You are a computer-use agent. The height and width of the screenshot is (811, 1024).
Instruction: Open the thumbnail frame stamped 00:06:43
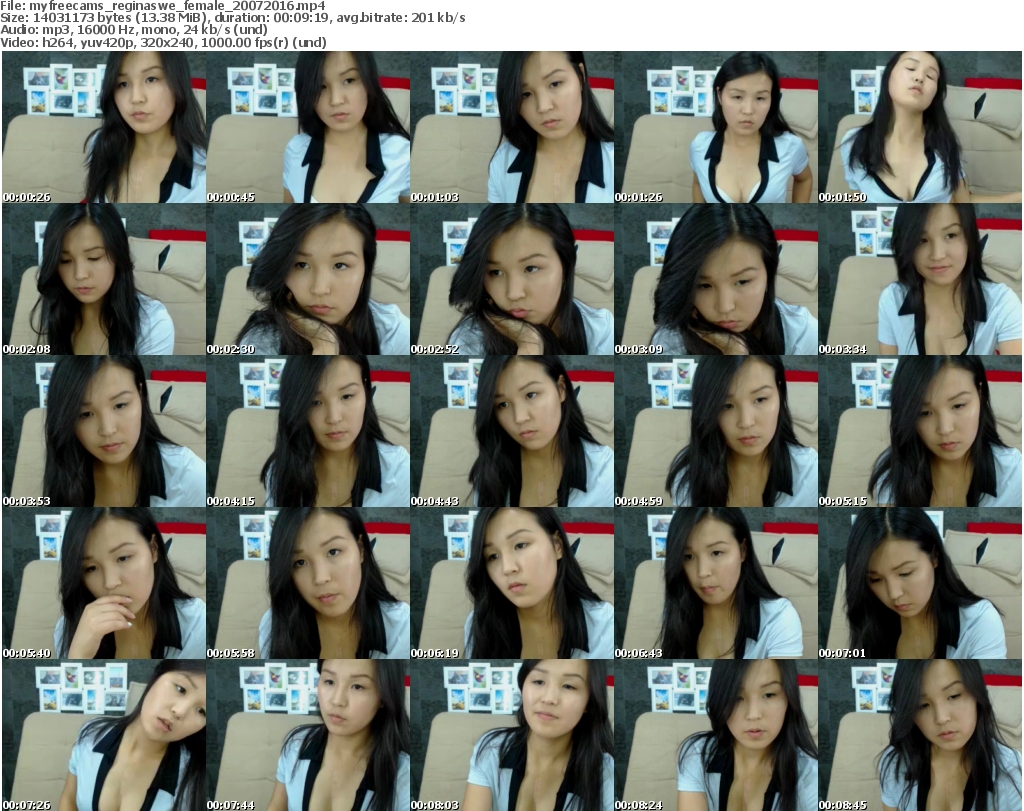click(716, 584)
